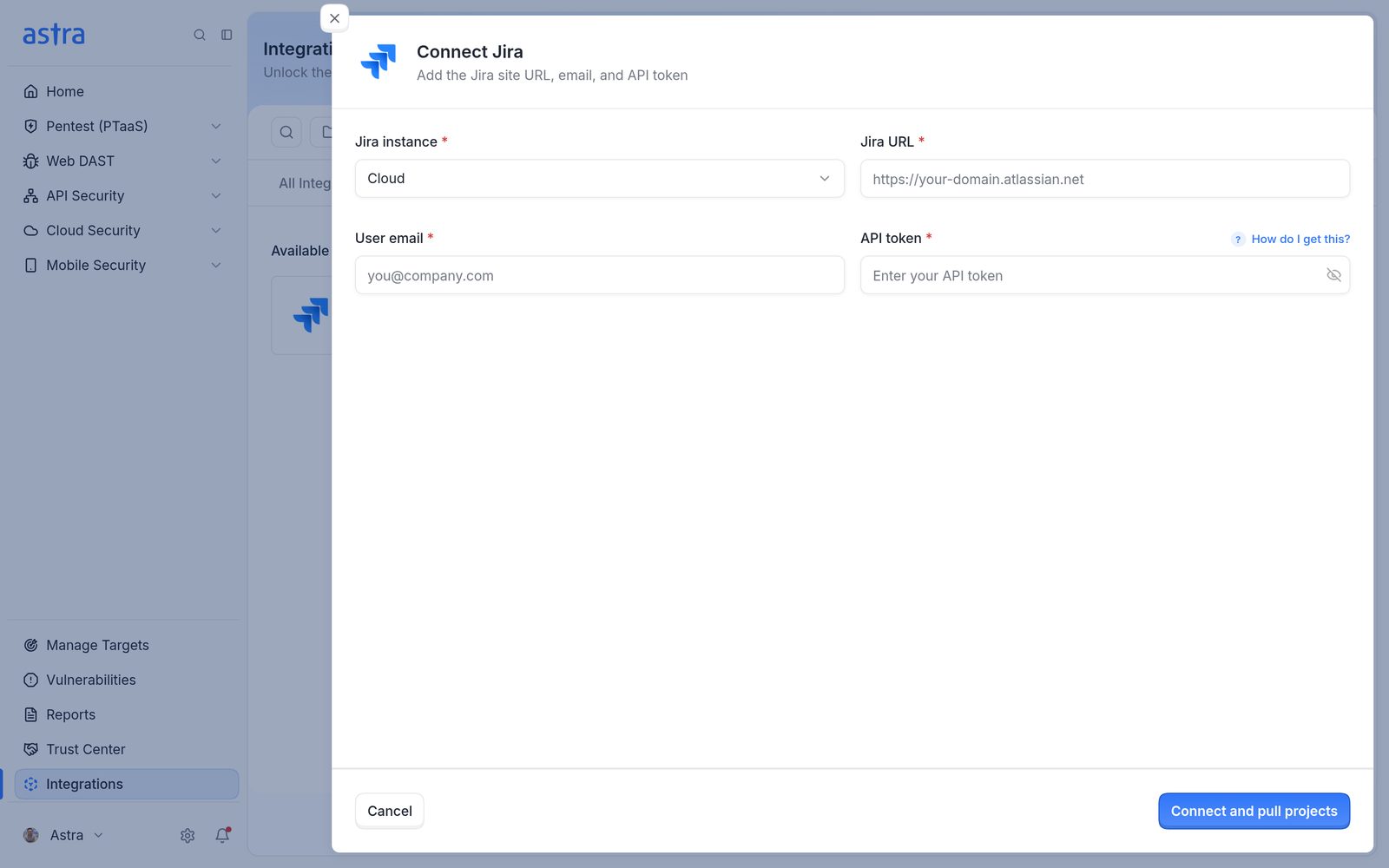The image size is (1389, 868).
Task: Click the search icon in sidebar header
Action: tap(200, 35)
